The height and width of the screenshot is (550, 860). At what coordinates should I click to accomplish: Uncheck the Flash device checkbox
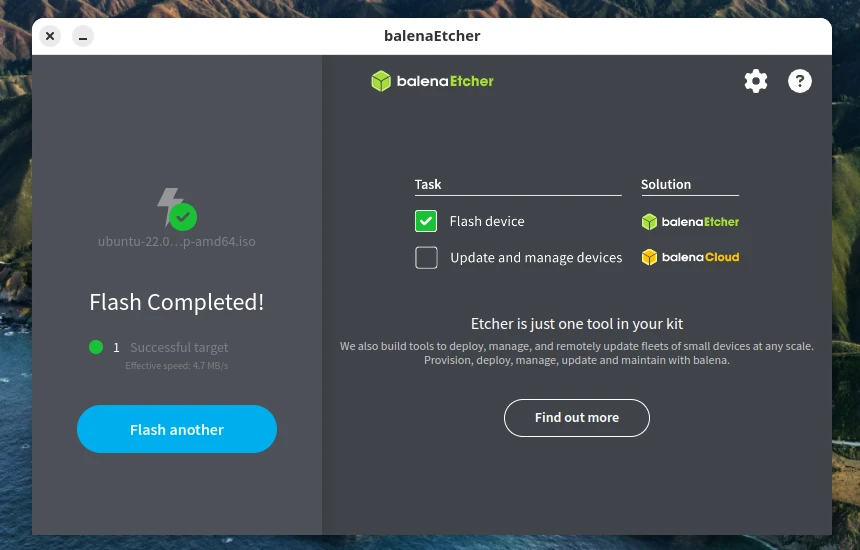[x=426, y=221]
